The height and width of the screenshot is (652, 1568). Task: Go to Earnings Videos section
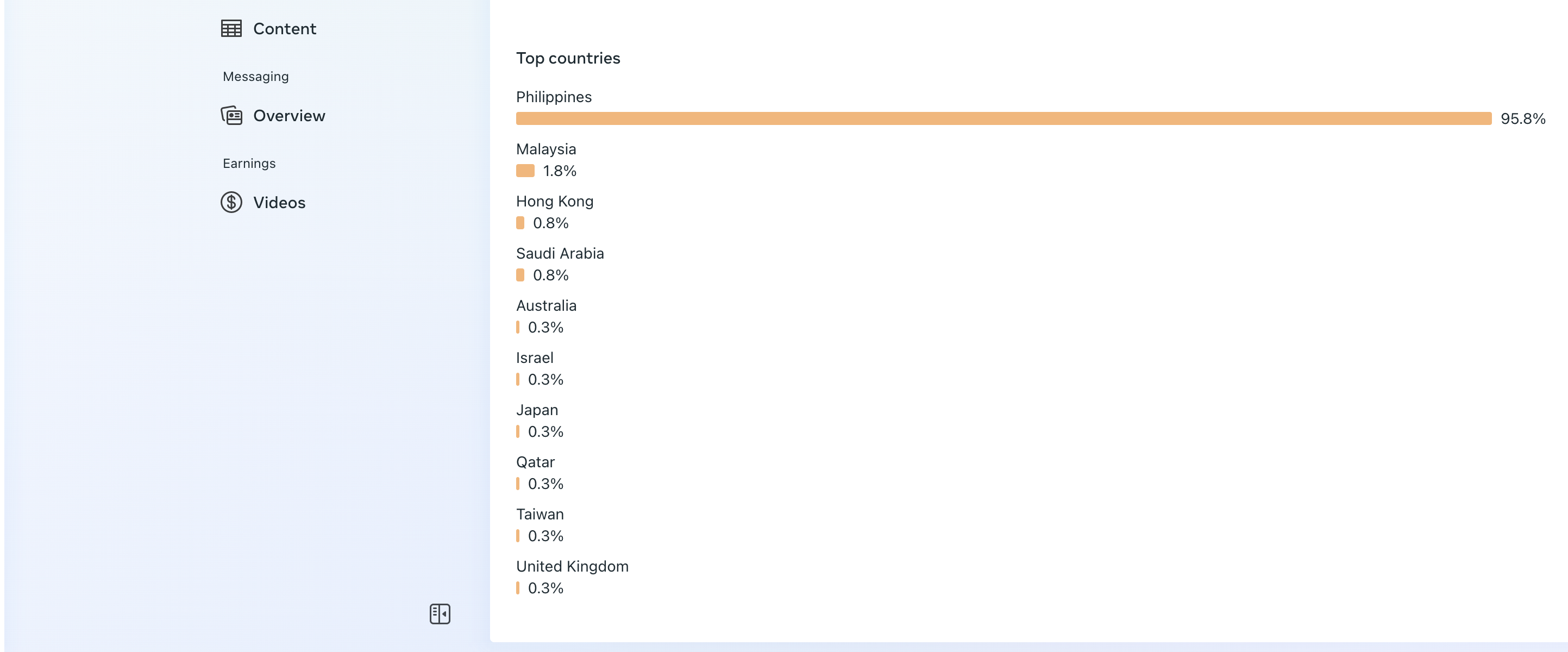pyautogui.click(x=279, y=203)
